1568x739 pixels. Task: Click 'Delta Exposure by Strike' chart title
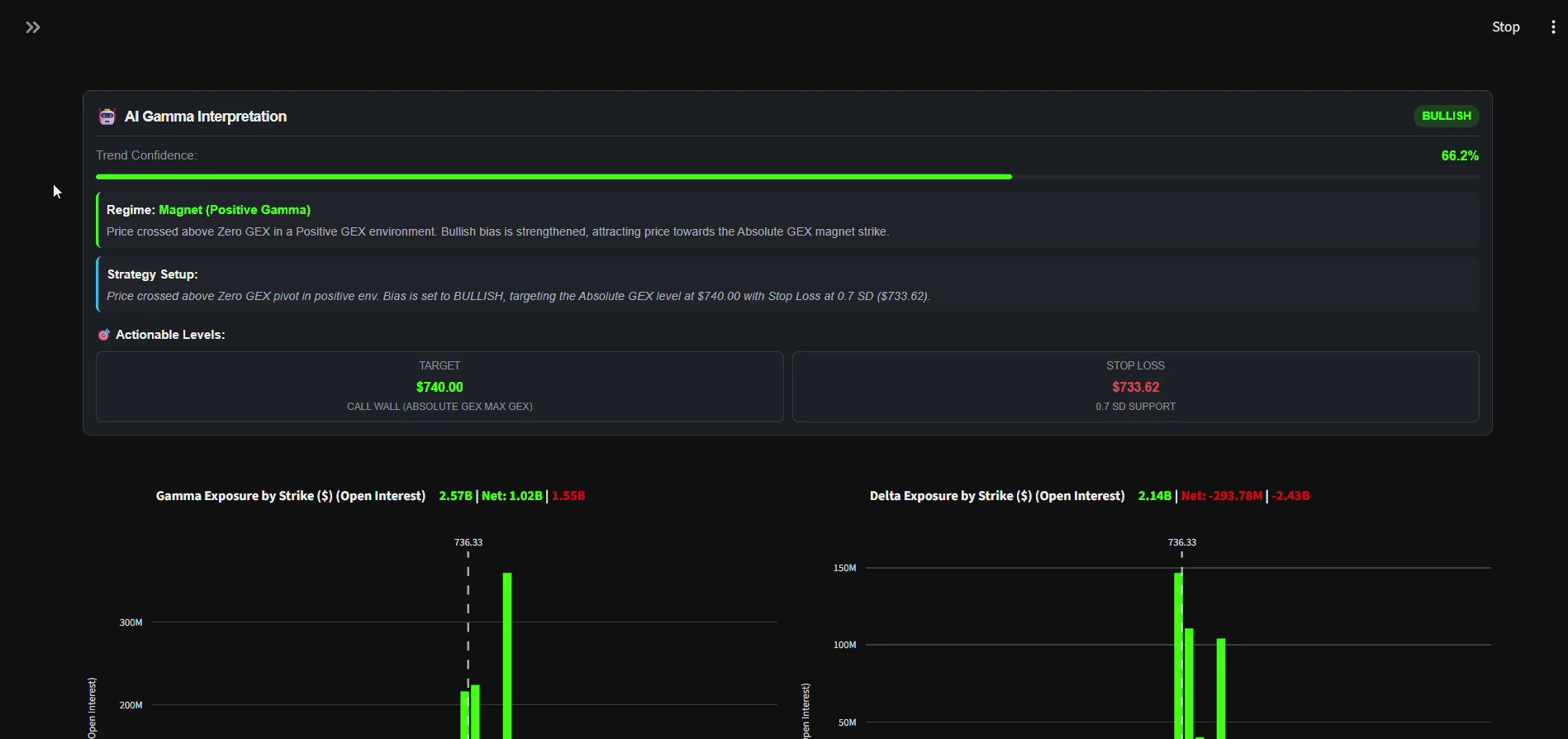pos(997,496)
